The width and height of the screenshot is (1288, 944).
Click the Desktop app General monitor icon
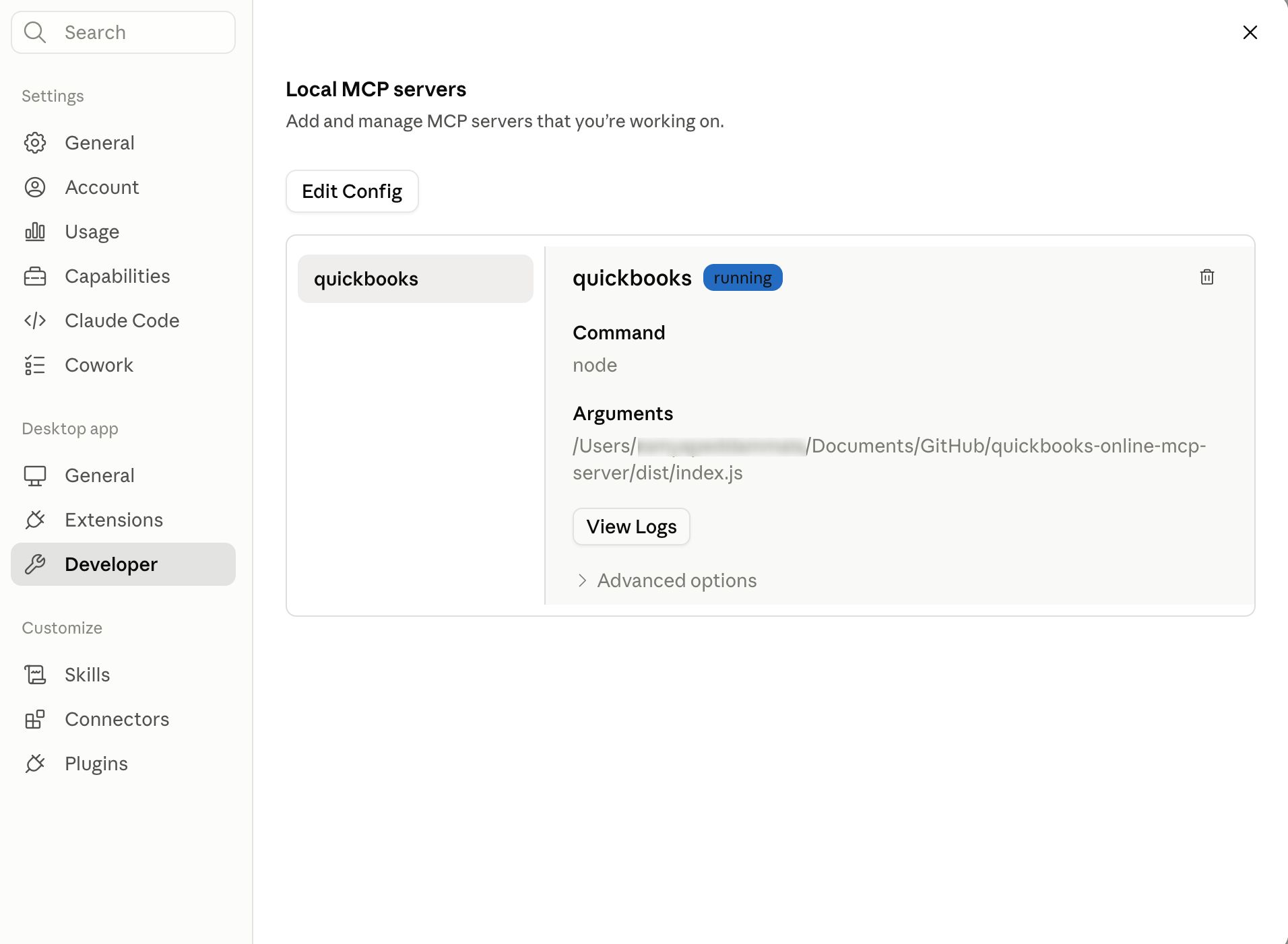(35, 475)
